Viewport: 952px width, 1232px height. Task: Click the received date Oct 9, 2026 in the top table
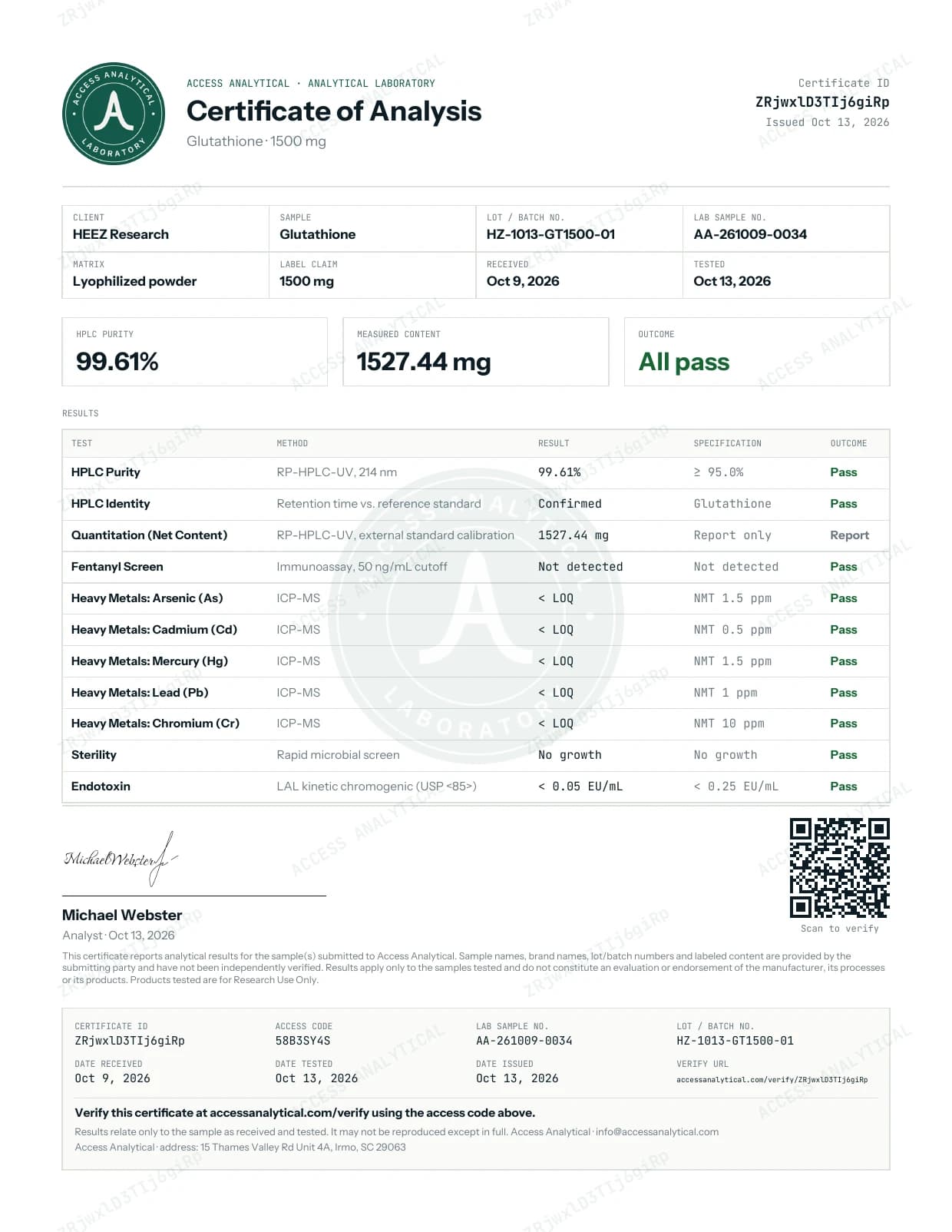pyautogui.click(x=523, y=281)
